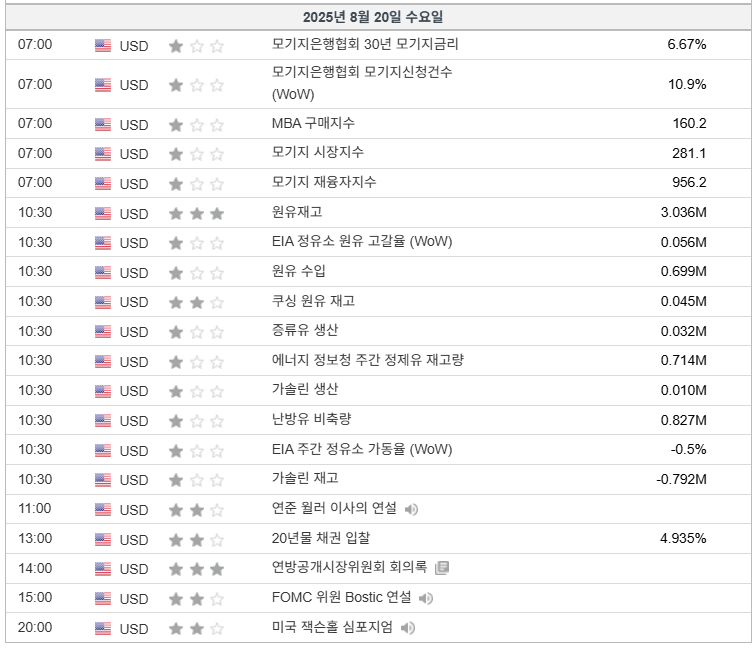Screen dimensions: 755x649
Task: Click the 11:00 time cell
Action: click(x=35, y=508)
